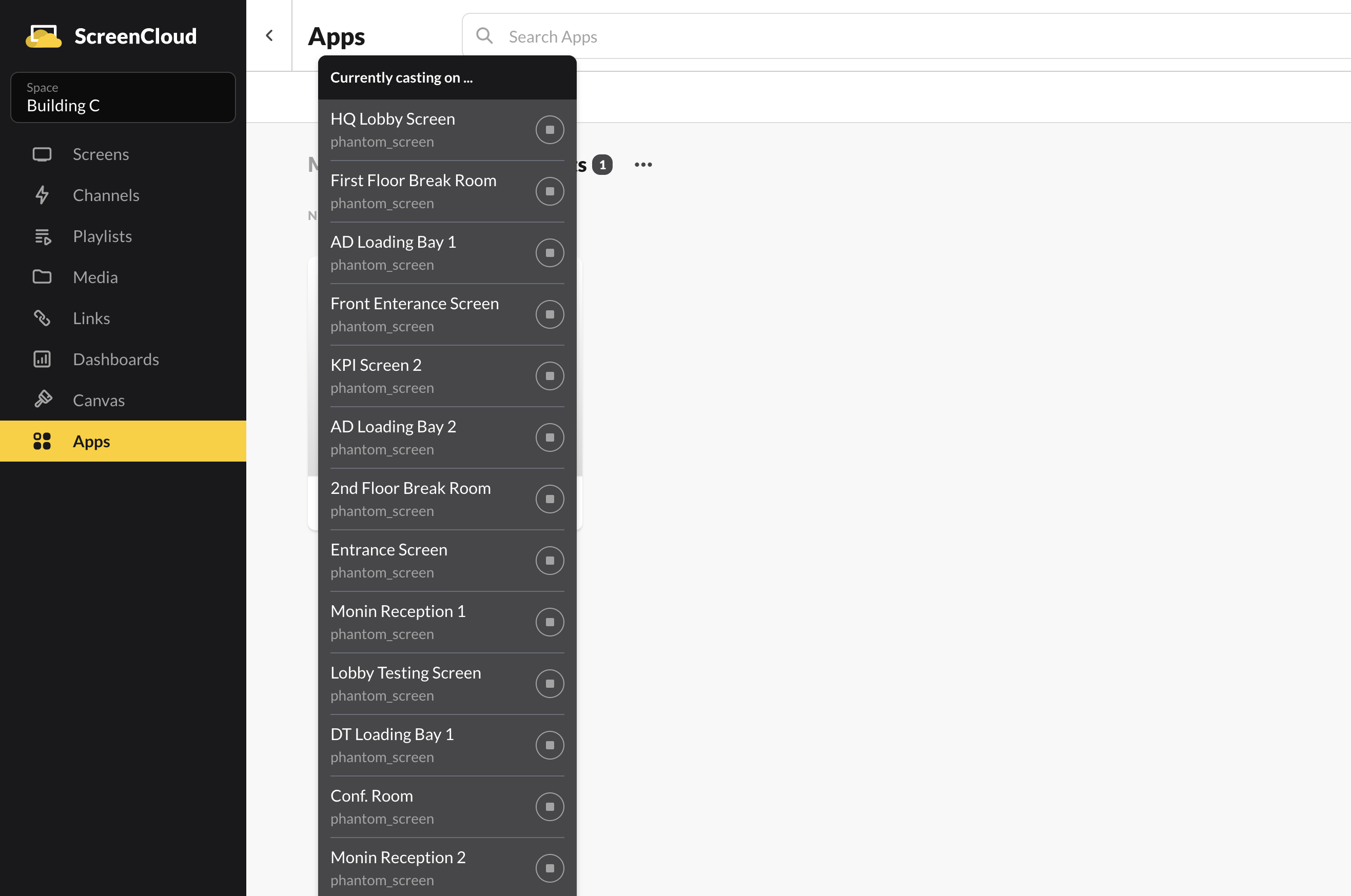1351x896 pixels.
Task: Click the Playlists queue icon
Action: [x=43, y=236]
